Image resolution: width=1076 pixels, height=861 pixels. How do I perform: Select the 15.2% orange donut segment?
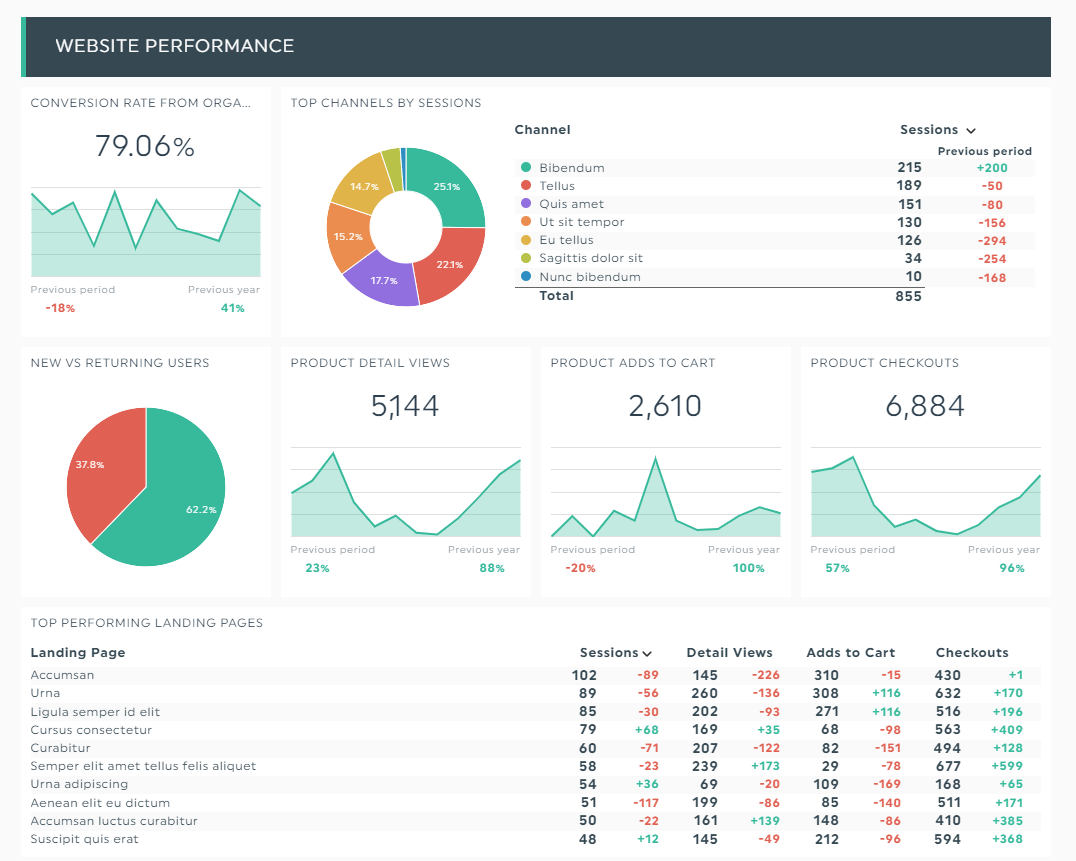point(347,237)
